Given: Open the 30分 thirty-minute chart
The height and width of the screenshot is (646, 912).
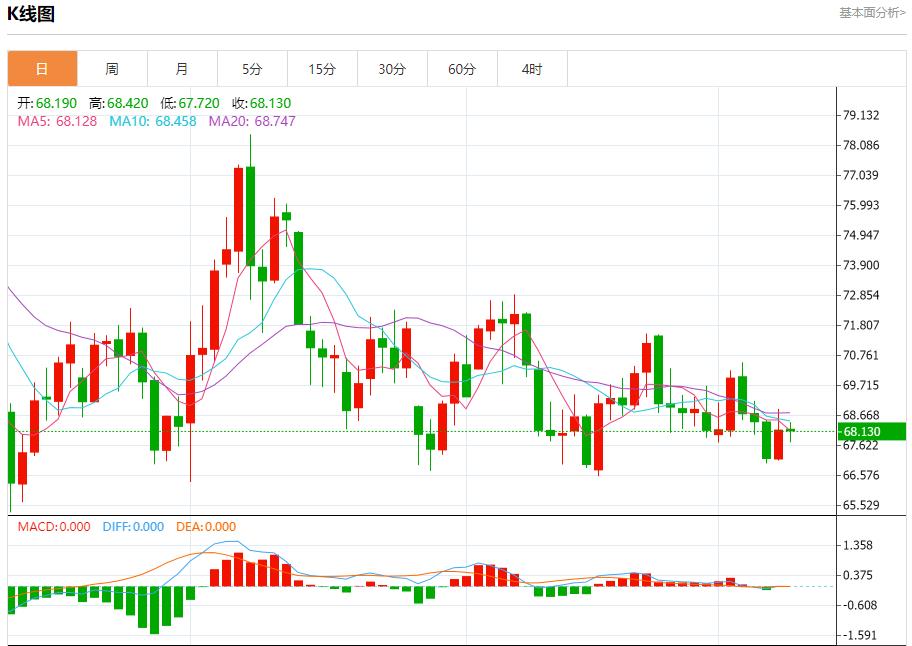Looking at the screenshot, I should (x=392, y=68).
